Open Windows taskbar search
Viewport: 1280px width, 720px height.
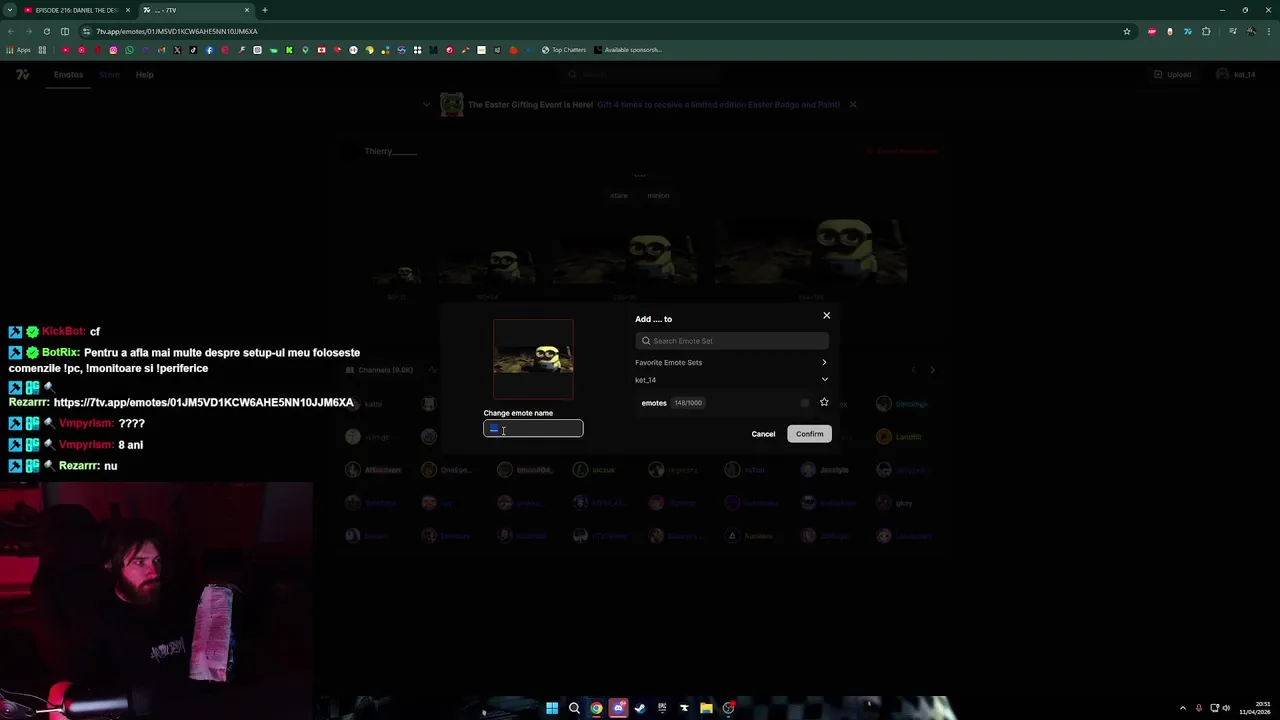[574, 708]
